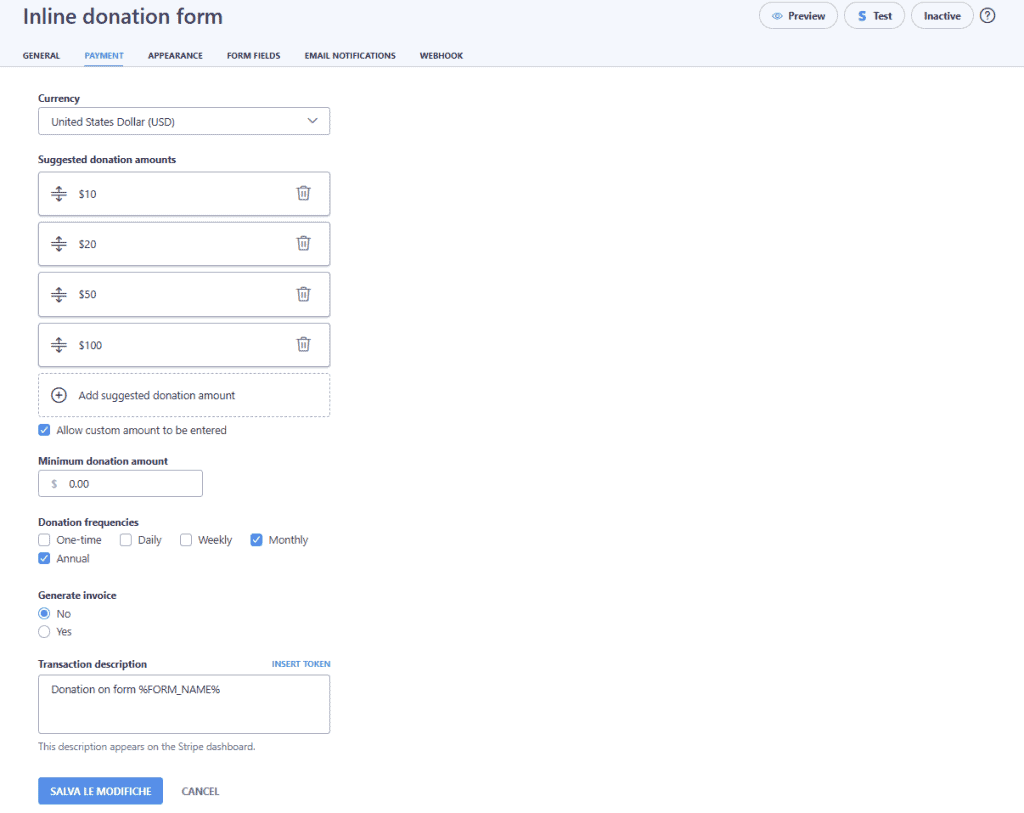1024x813 pixels.
Task: Uncheck Allow custom amount to be entered
Action: click(x=44, y=430)
